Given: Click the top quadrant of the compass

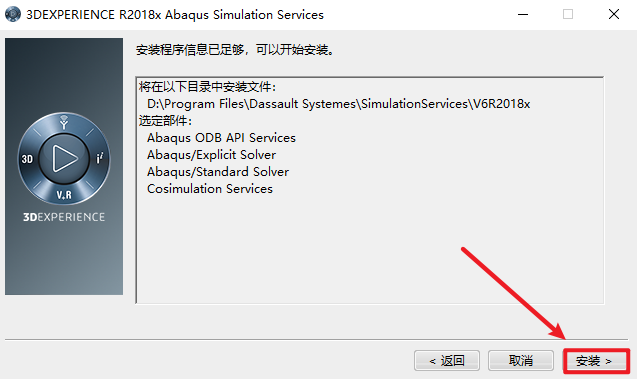Looking at the screenshot, I should (64, 122).
